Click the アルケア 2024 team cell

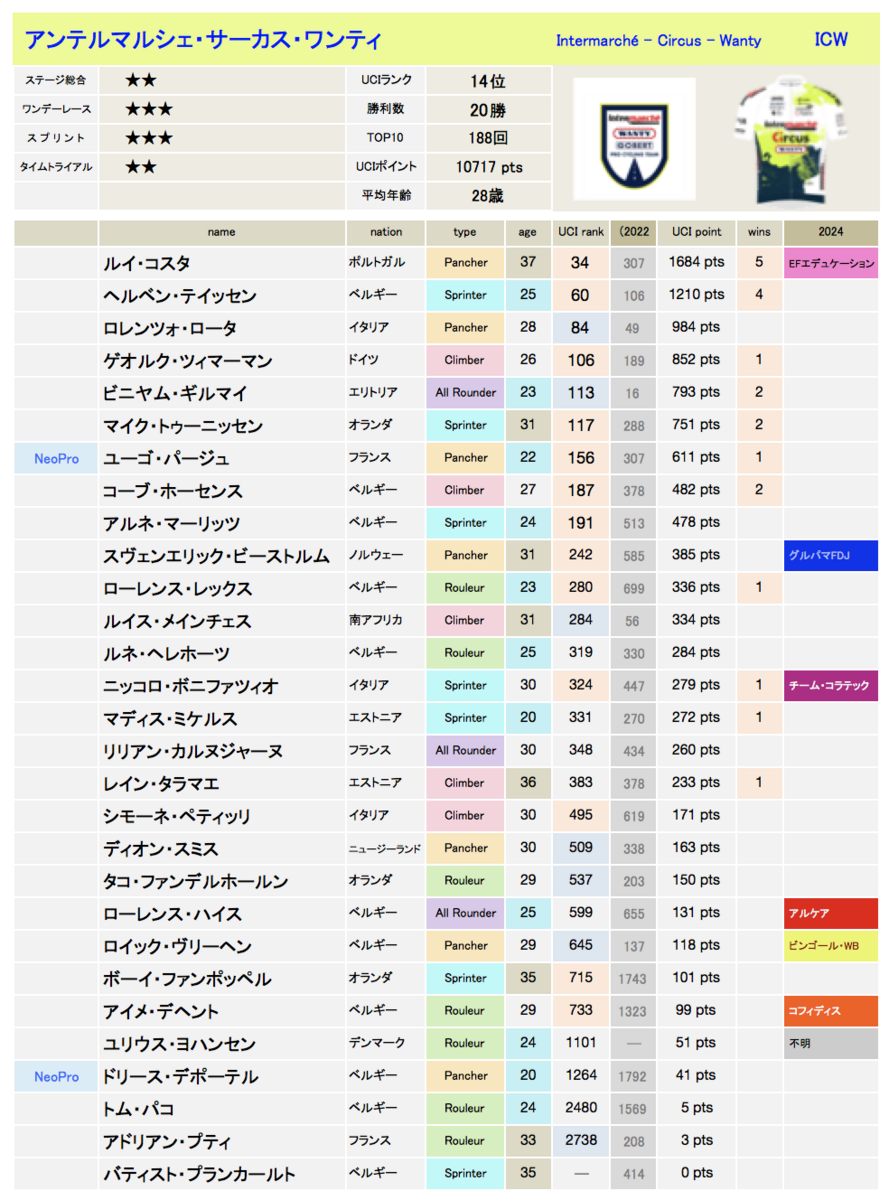point(831,914)
